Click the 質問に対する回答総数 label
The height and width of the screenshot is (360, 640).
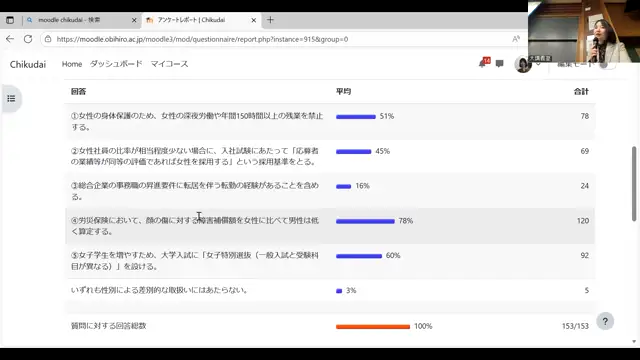coord(109,326)
